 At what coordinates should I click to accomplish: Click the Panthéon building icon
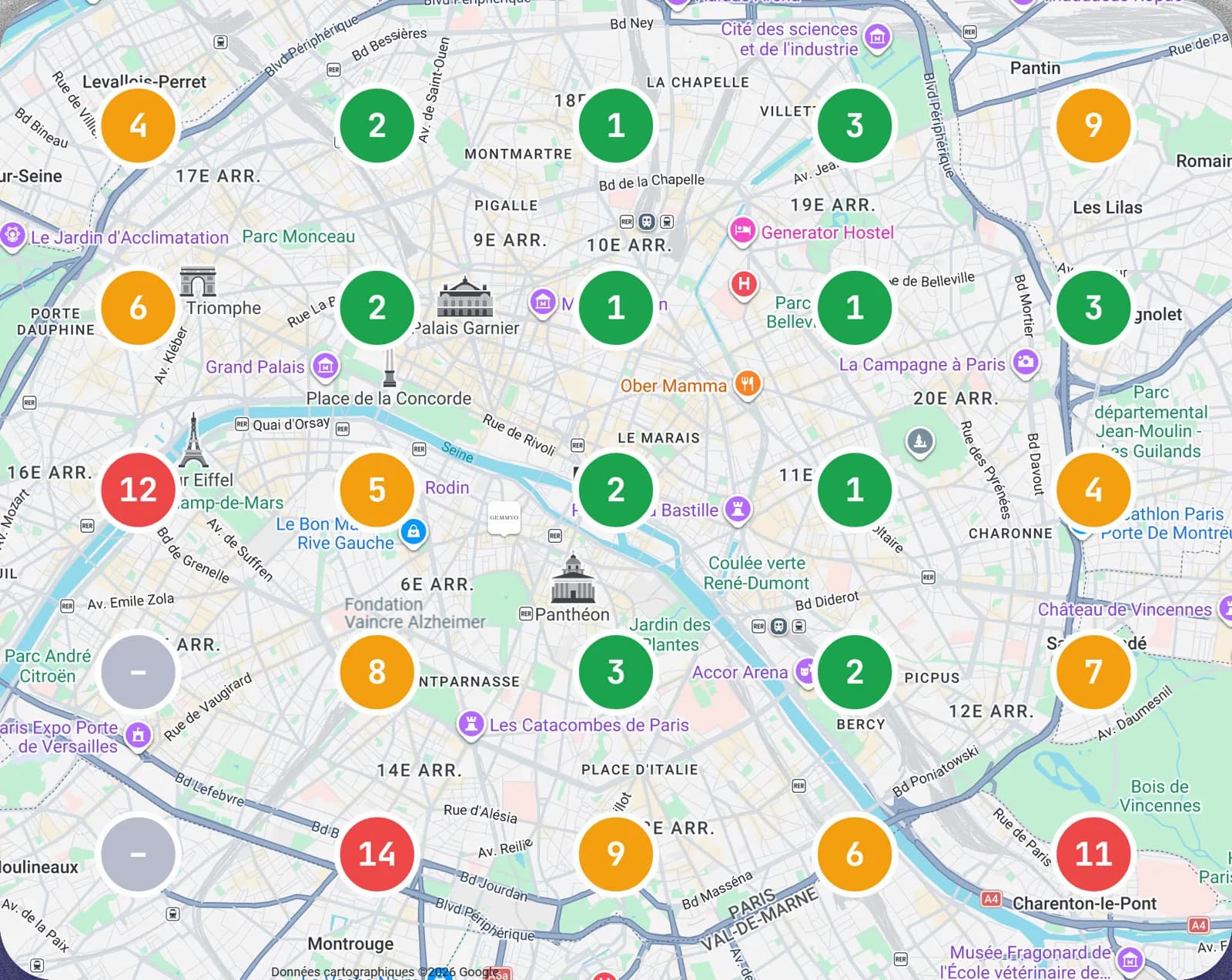pos(573,578)
